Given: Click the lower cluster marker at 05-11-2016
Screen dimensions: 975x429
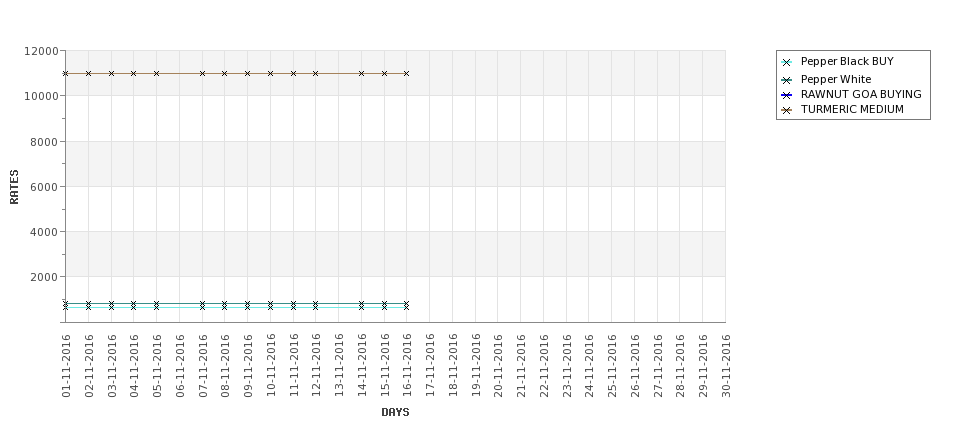Looking at the screenshot, I should [x=156, y=305].
